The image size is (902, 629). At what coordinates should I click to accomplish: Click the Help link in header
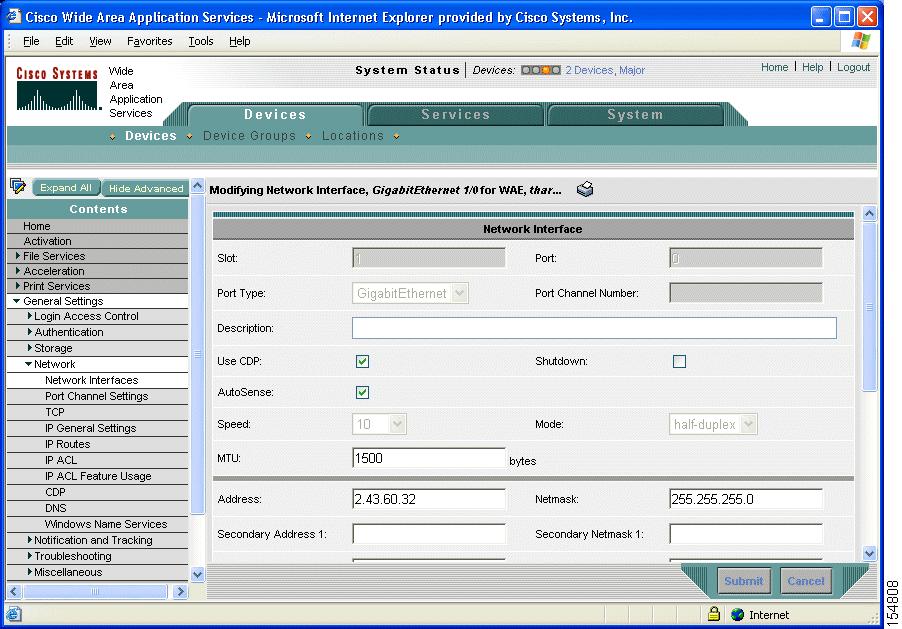(x=812, y=67)
